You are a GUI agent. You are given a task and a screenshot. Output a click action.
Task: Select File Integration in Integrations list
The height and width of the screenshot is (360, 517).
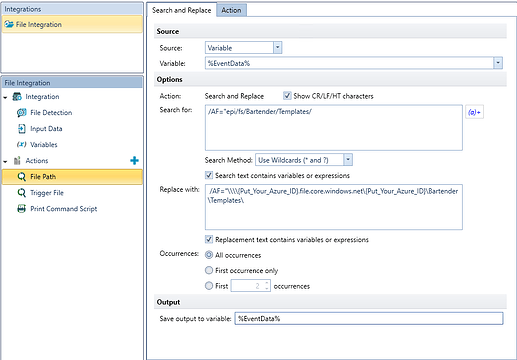click(x=72, y=24)
